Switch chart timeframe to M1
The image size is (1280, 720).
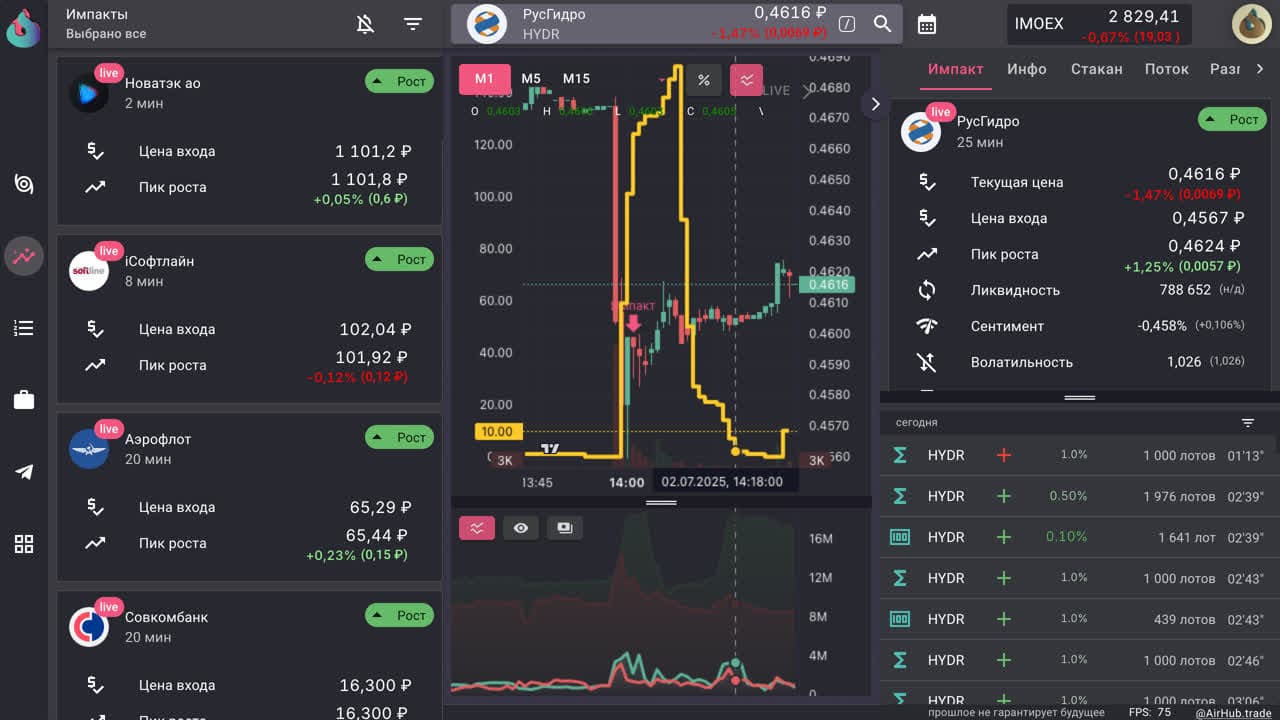[x=485, y=79]
